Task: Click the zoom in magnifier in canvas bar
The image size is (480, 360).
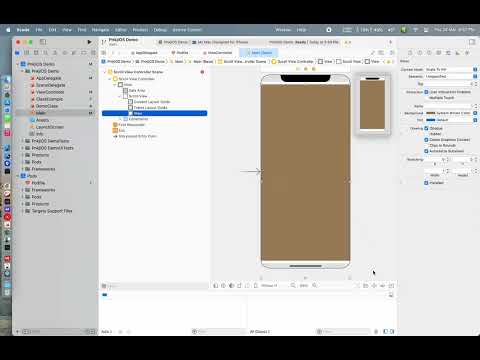Action: click(x=314, y=285)
